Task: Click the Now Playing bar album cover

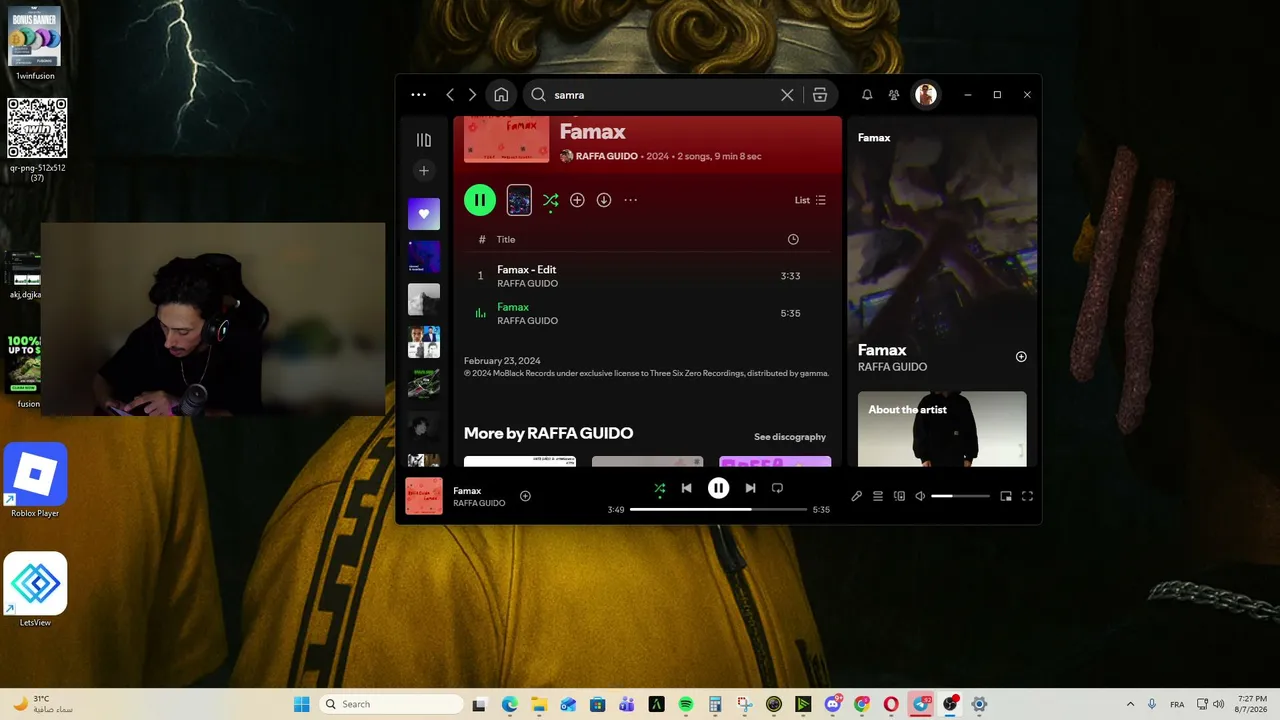Action: tap(424, 496)
